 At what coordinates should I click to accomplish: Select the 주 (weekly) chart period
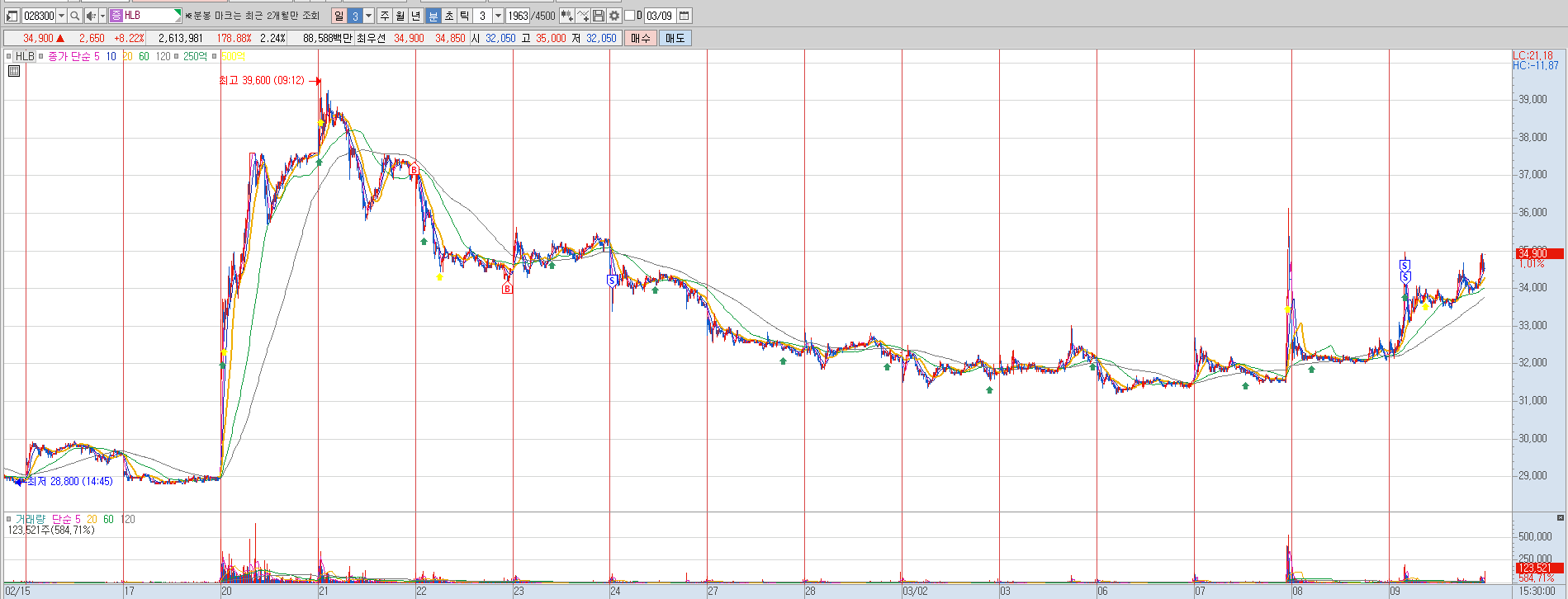pyautogui.click(x=385, y=16)
